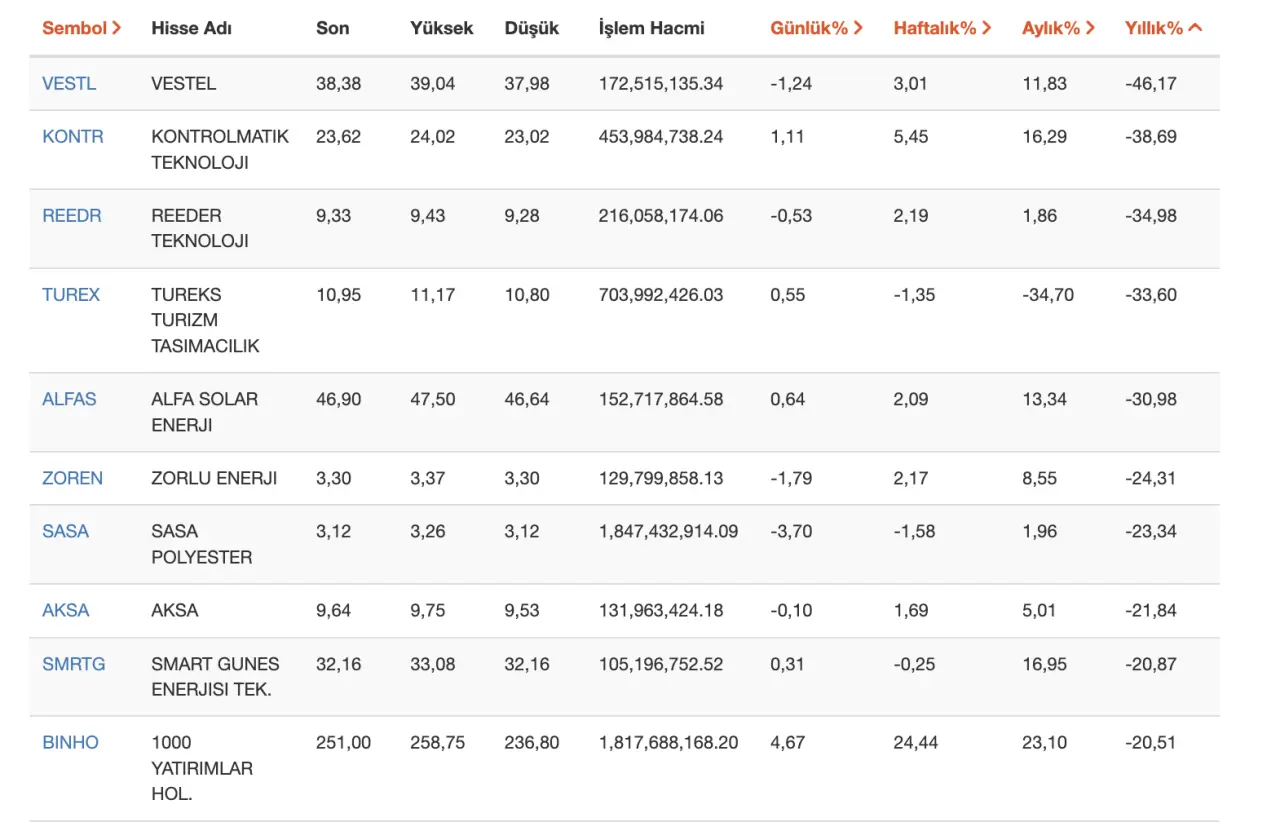Viewport: 1280px width, 822px height.
Task: Select the KONTROLMATIK TEKNOLOJI name cell
Action: coord(220,149)
